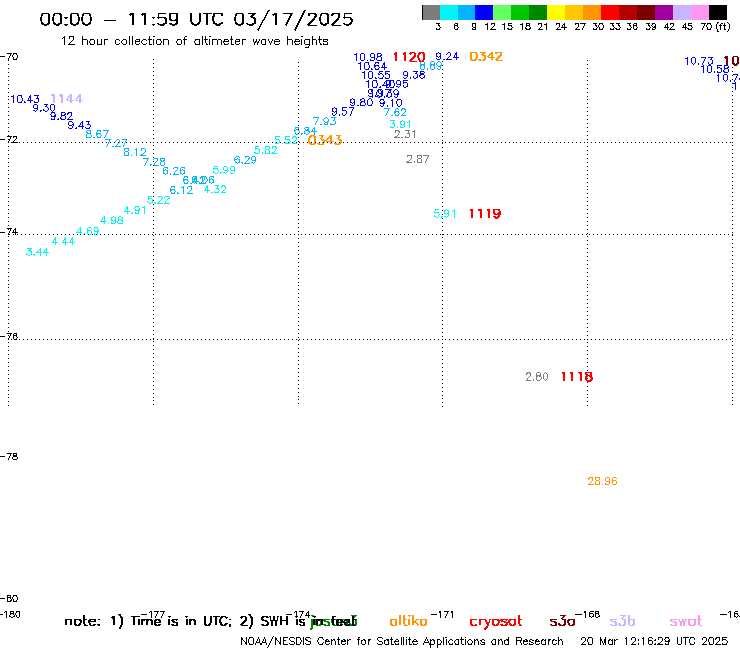
Task: Click the wave height value '3.91'
Action: (400, 124)
